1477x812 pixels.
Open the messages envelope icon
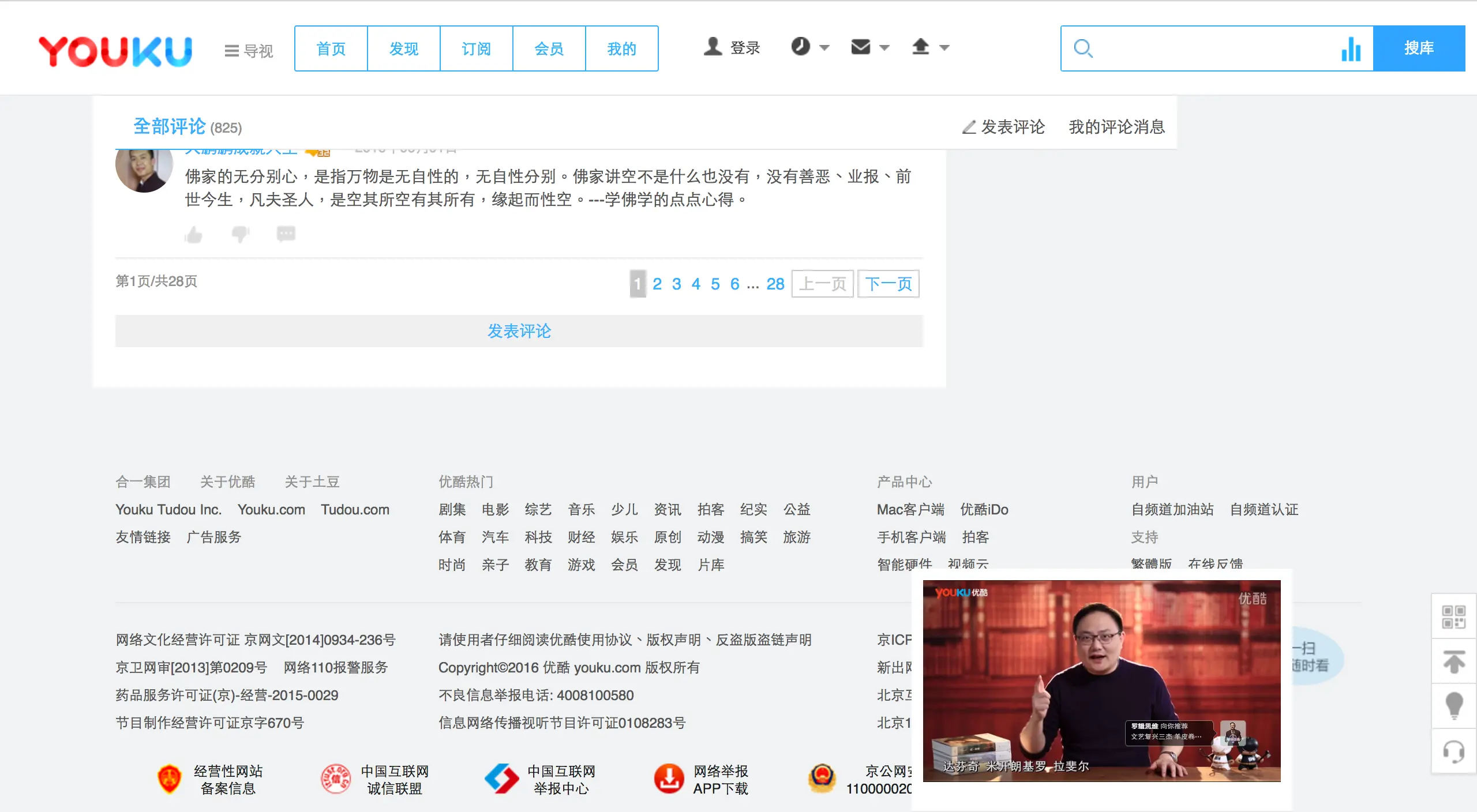pyautogui.click(x=860, y=48)
